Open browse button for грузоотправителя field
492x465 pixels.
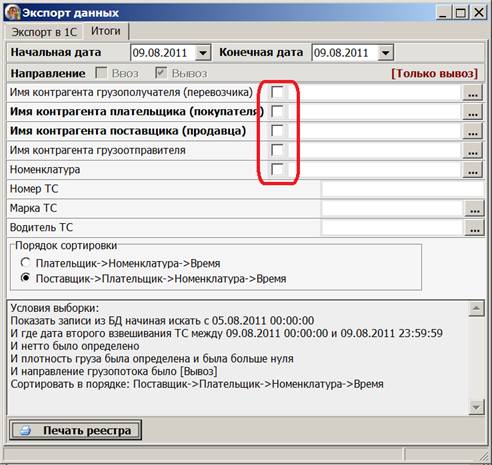click(472, 151)
